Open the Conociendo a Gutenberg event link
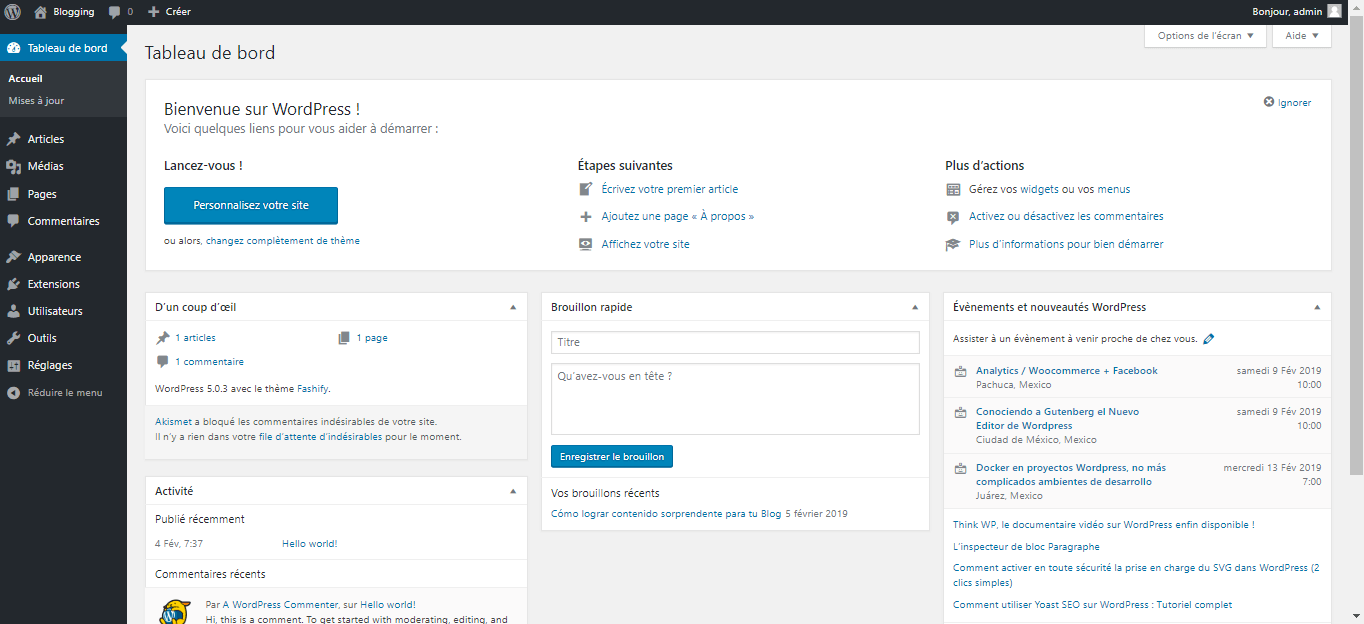The image size is (1364, 624). (1057, 419)
